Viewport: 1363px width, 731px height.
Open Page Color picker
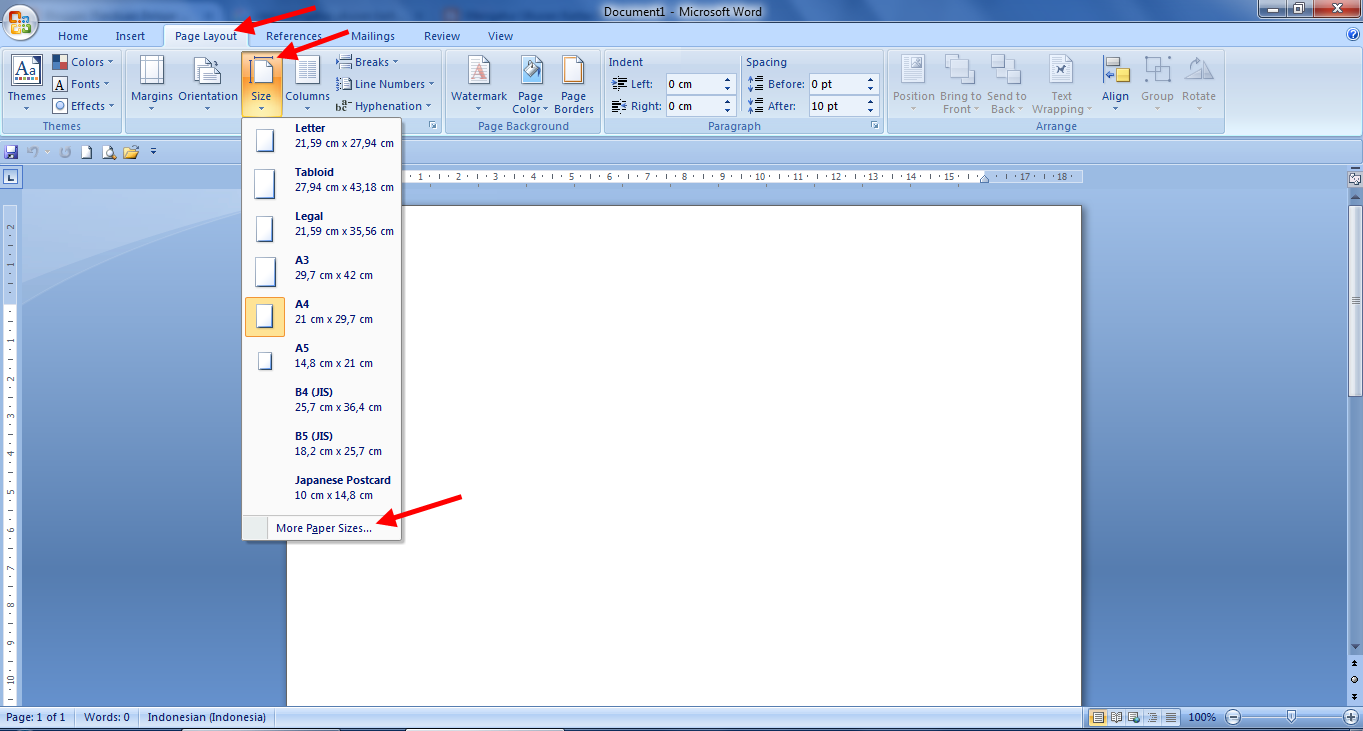[x=530, y=84]
